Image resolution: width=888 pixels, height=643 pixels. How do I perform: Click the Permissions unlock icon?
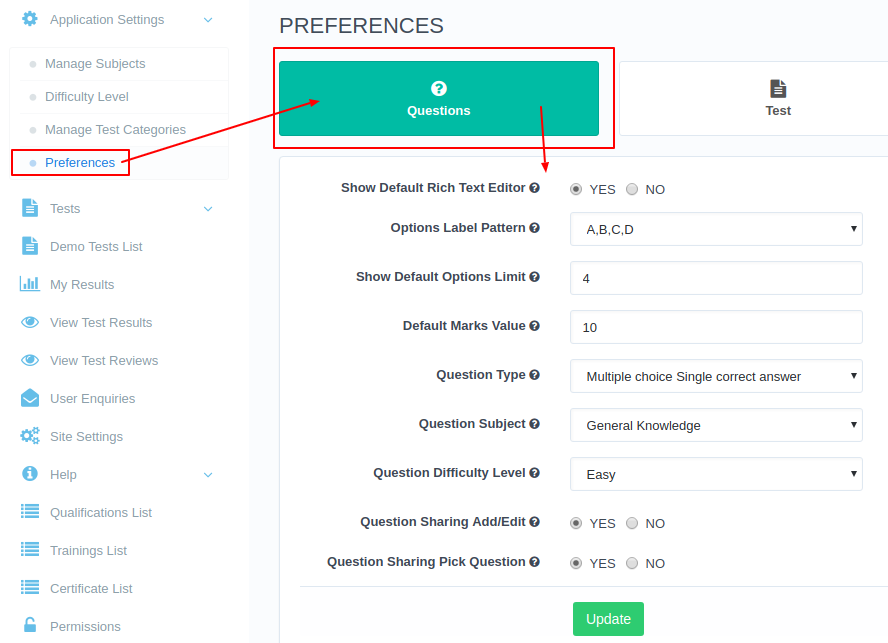pyautogui.click(x=30, y=625)
